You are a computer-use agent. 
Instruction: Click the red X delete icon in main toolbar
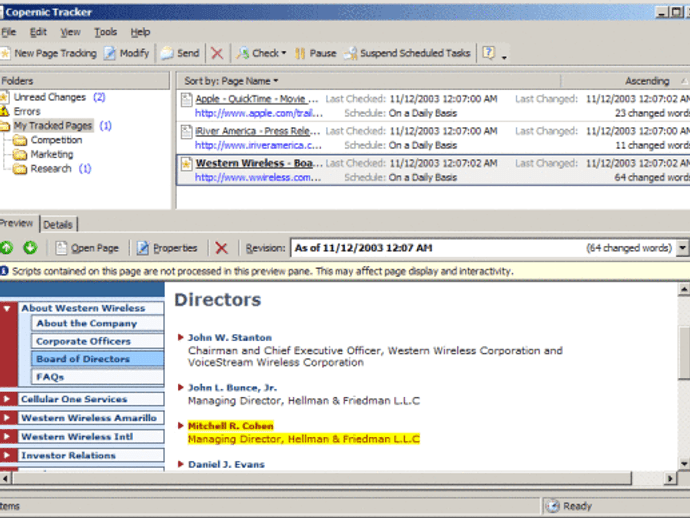(217, 53)
